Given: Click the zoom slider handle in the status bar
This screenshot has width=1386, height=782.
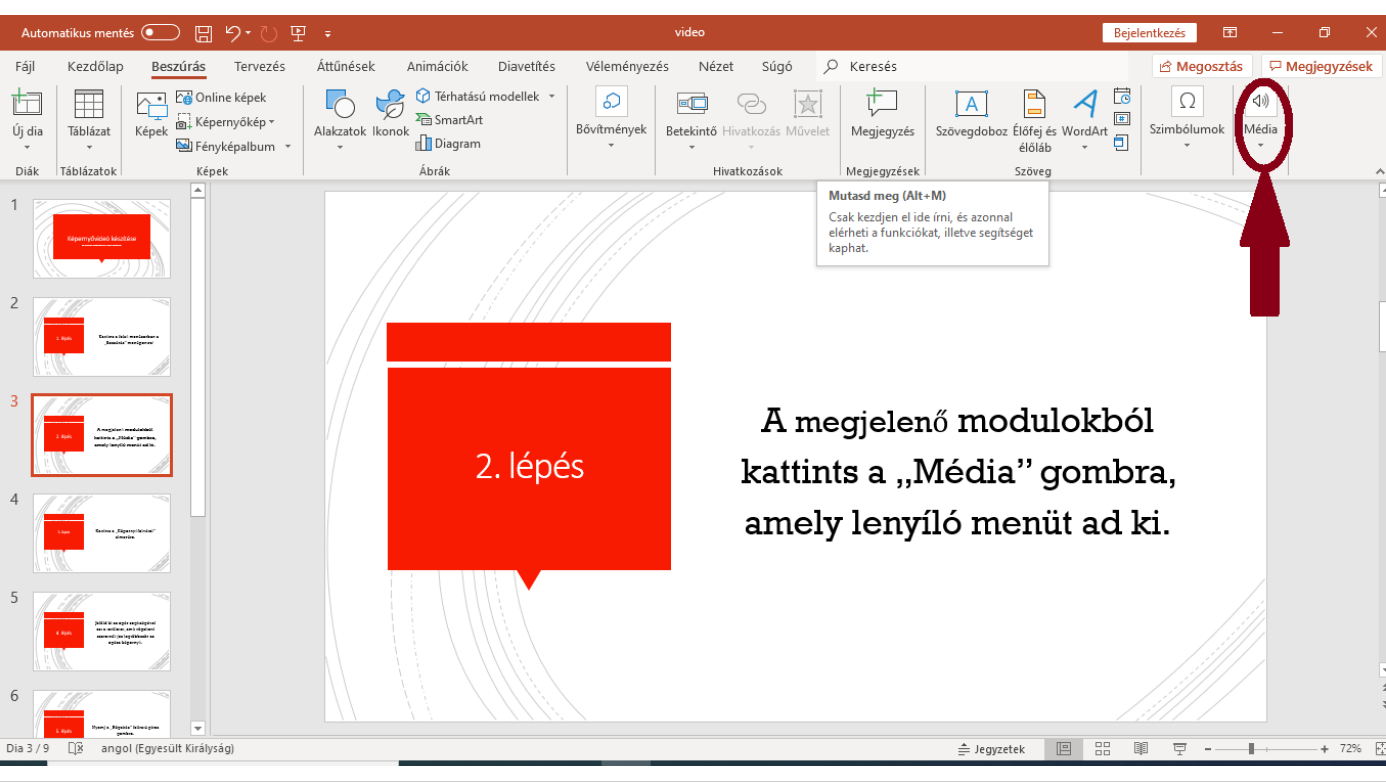Looking at the screenshot, I should click(x=1251, y=748).
